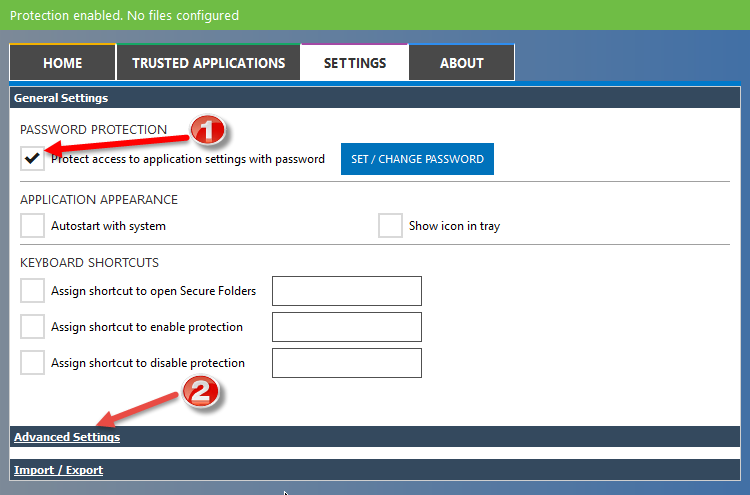Click the disable protection shortcut field
The height and width of the screenshot is (495, 750).
[347, 363]
